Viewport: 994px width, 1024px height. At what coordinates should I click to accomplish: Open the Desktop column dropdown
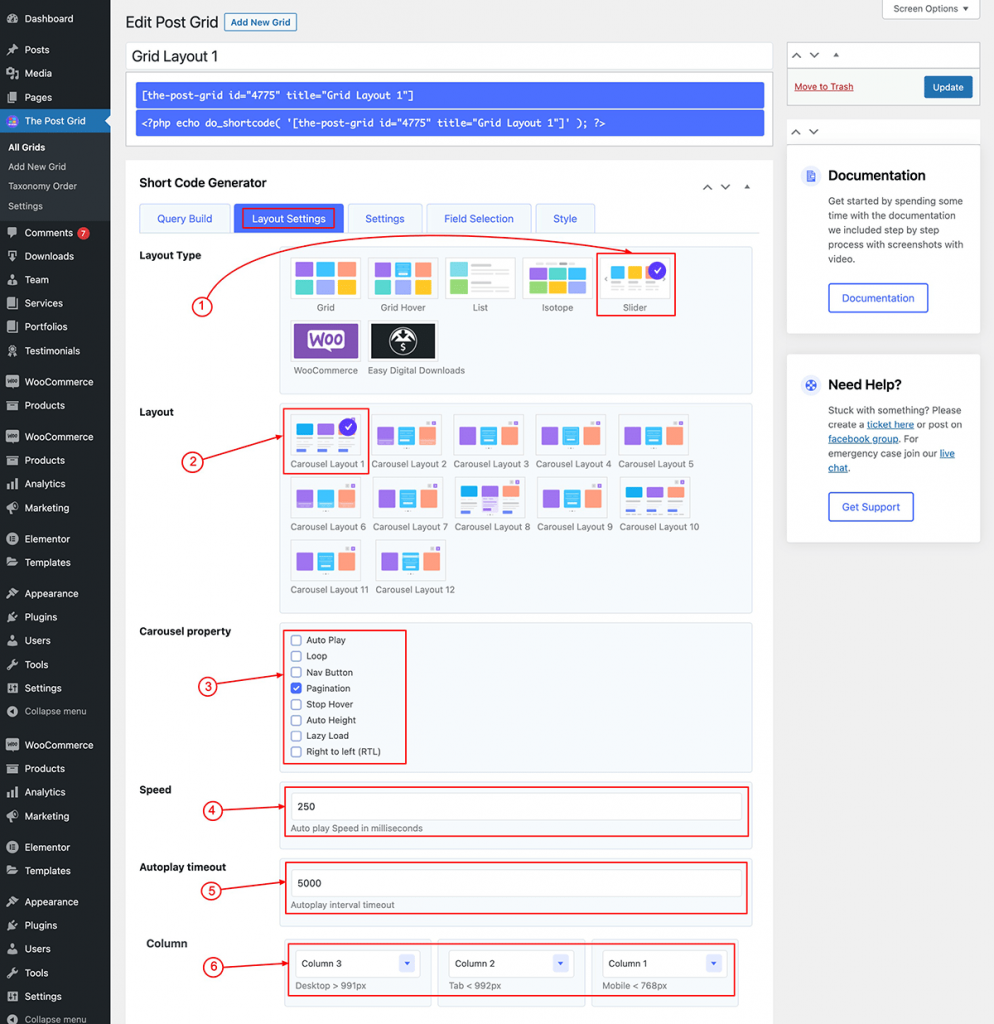[x=357, y=963]
